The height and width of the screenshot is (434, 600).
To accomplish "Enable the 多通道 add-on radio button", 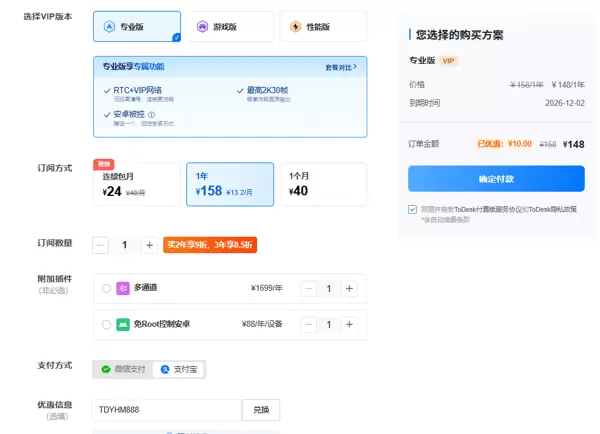I will click(107, 288).
